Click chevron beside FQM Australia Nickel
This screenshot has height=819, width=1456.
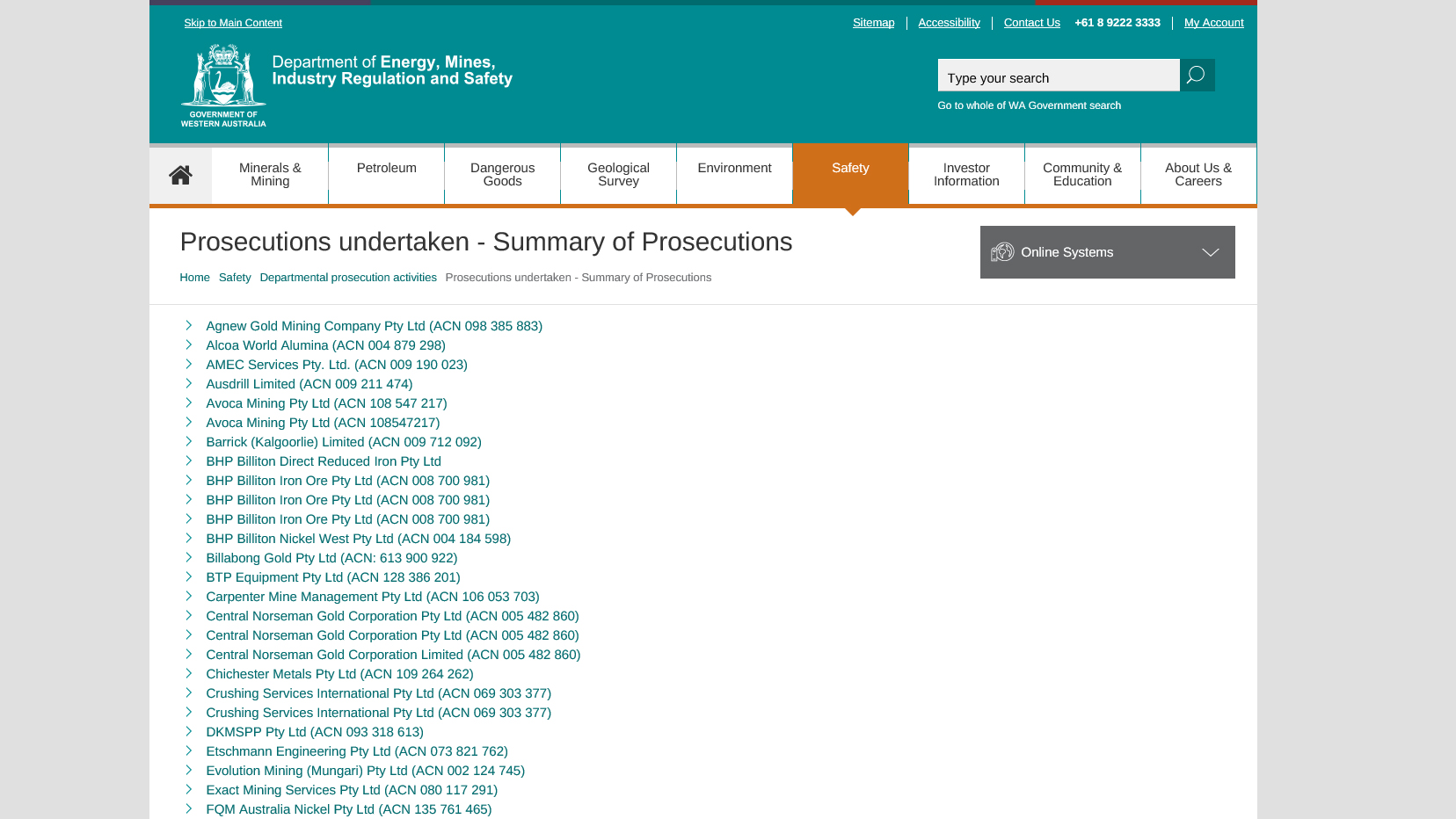(188, 808)
